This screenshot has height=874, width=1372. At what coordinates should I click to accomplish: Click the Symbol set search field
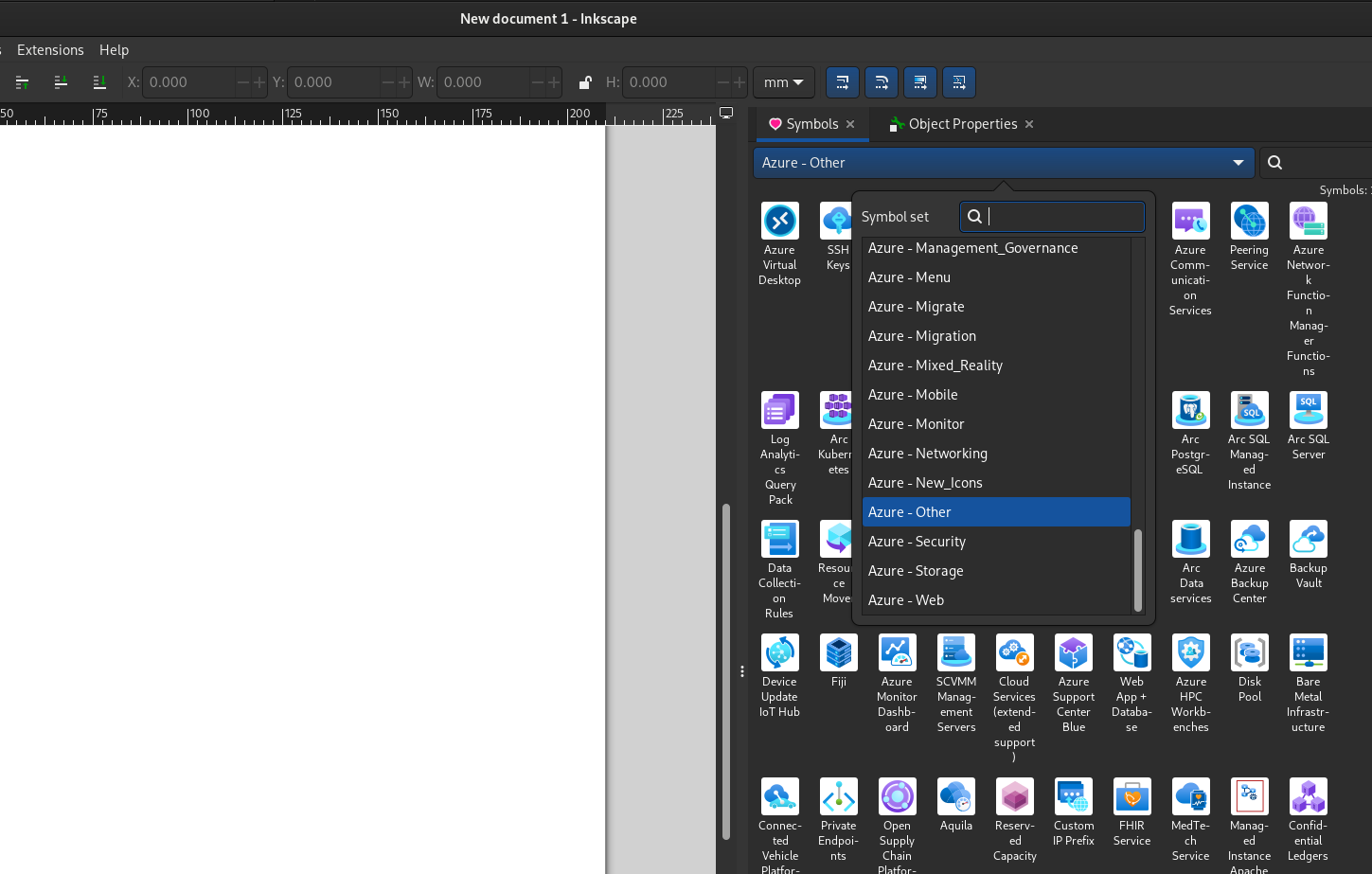(1052, 216)
